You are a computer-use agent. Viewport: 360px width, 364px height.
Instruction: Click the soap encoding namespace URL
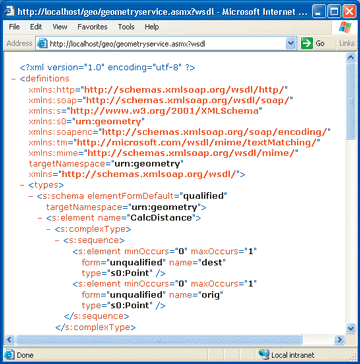point(214,132)
